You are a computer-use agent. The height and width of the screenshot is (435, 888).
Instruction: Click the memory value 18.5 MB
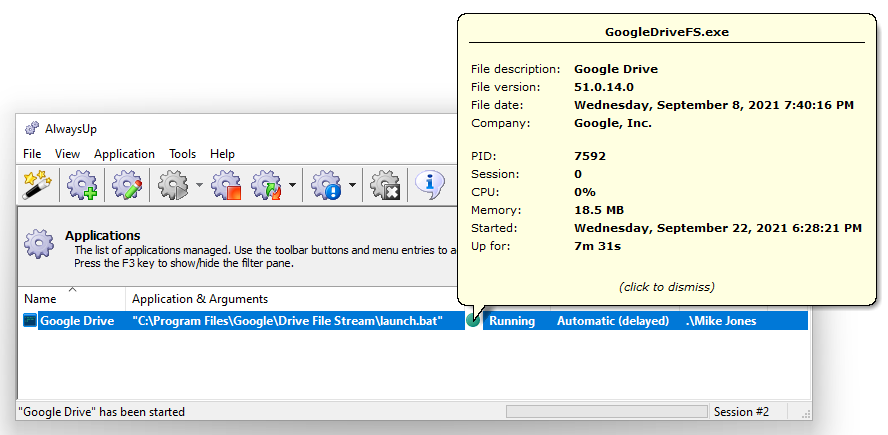[599, 210]
